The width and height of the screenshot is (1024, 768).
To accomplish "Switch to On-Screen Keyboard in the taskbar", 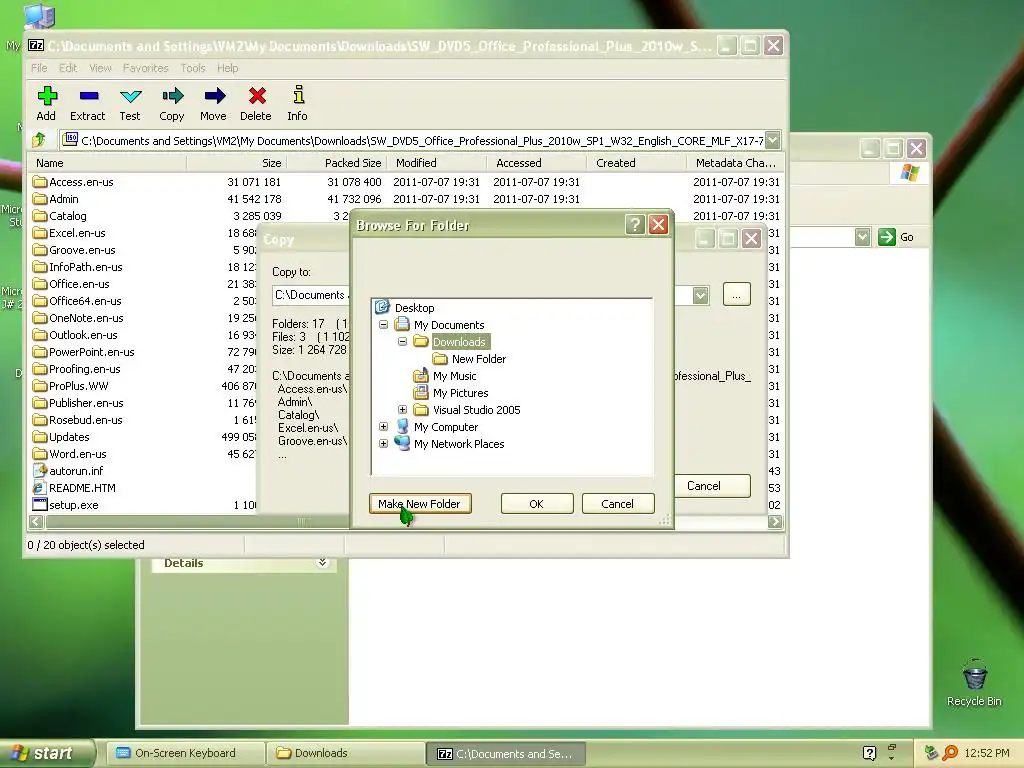I will tap(185, 753).
